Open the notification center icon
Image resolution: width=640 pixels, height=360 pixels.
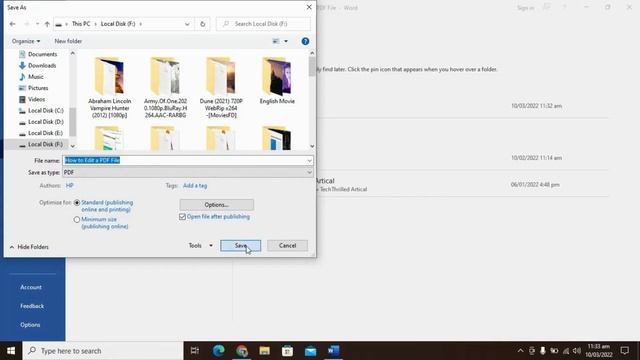(624, 351)
